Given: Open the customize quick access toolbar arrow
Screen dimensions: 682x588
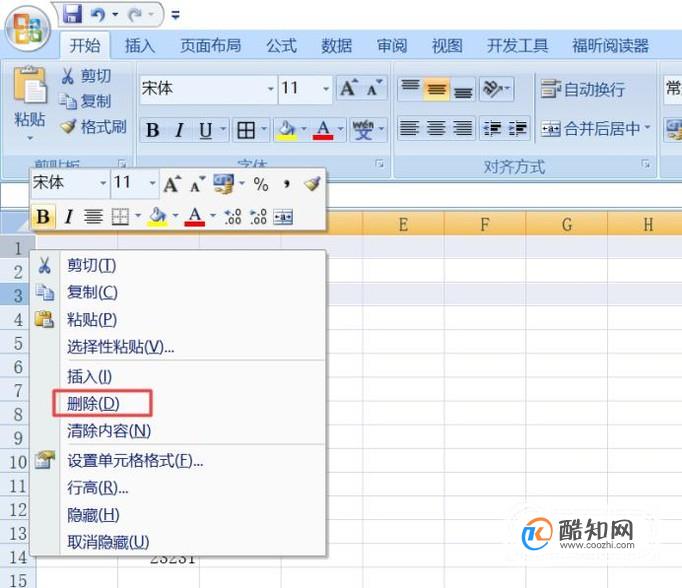Looking at the screenshot, I should coord(175,16).
